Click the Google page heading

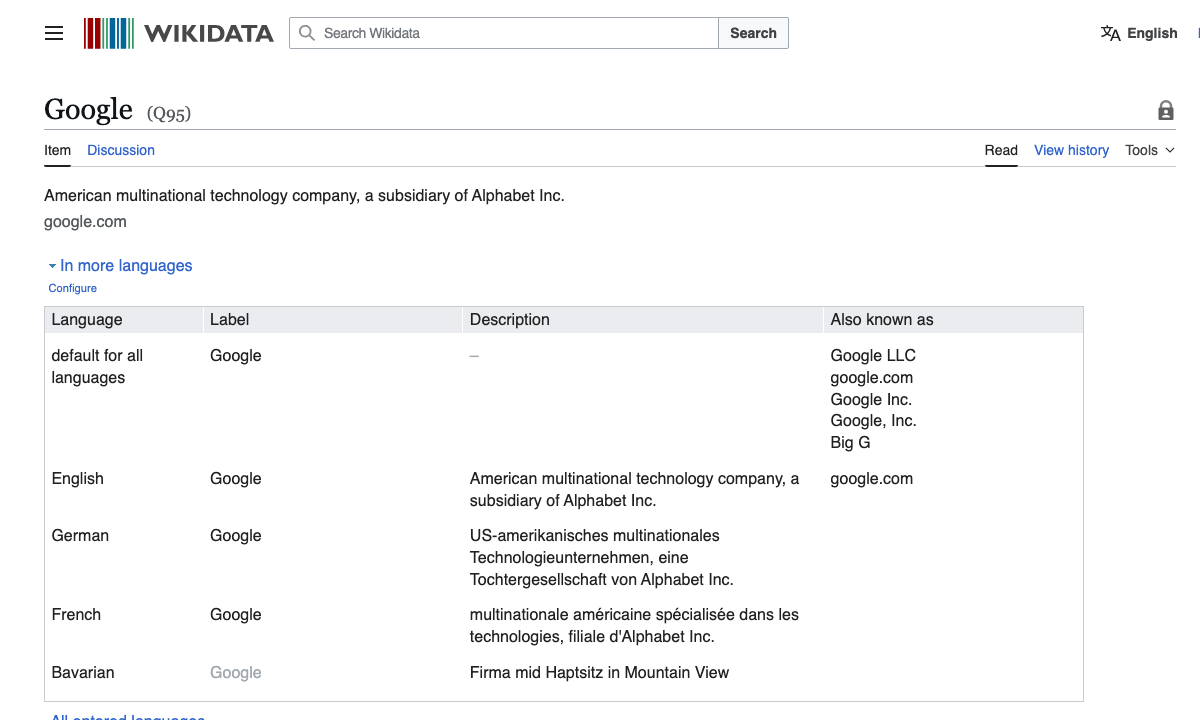[x=88, y=109]
